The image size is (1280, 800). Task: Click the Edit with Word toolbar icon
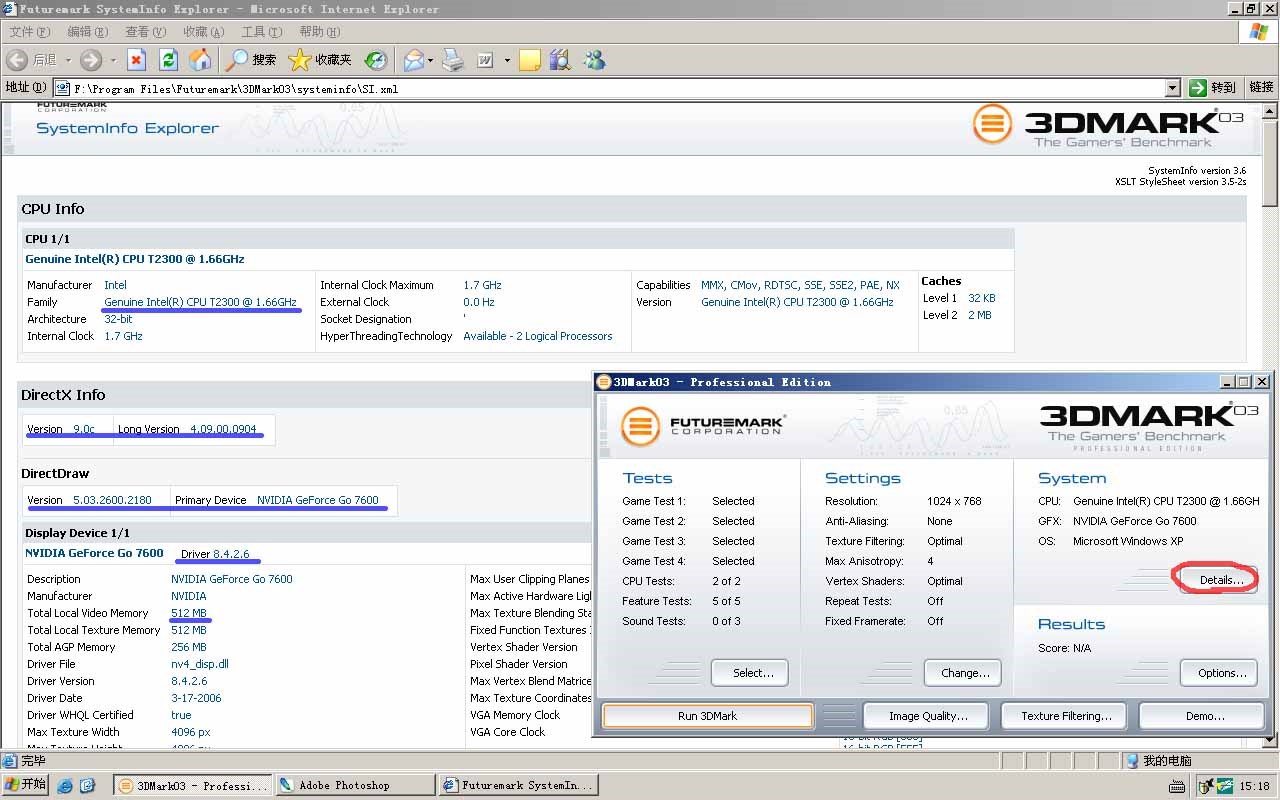click(x=485, y=60)
